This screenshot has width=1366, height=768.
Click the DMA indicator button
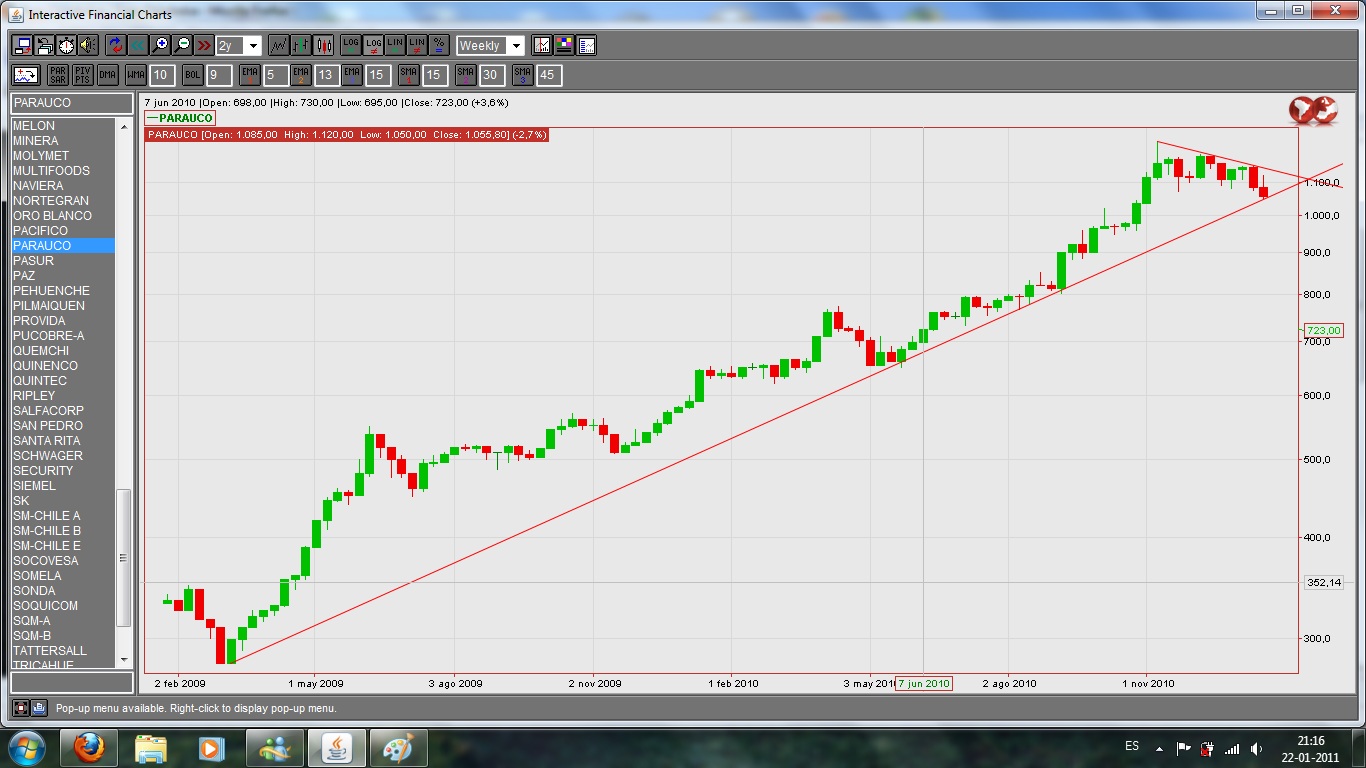[x=108, y=75]
